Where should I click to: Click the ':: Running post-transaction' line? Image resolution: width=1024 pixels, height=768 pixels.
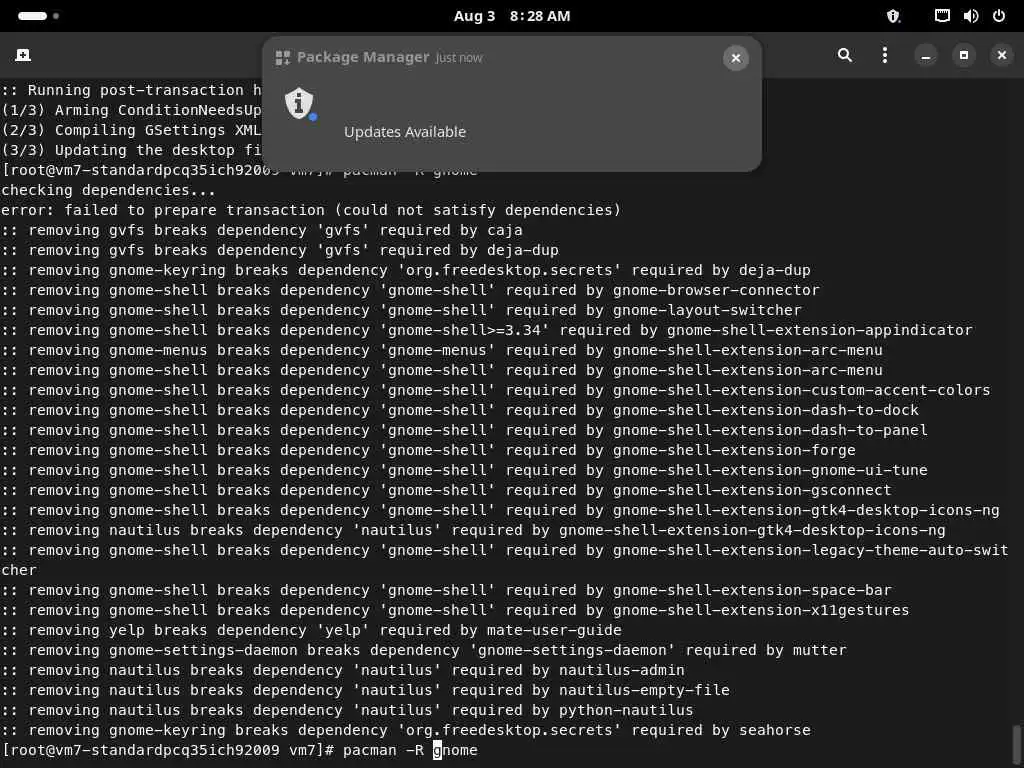[131, 90]
